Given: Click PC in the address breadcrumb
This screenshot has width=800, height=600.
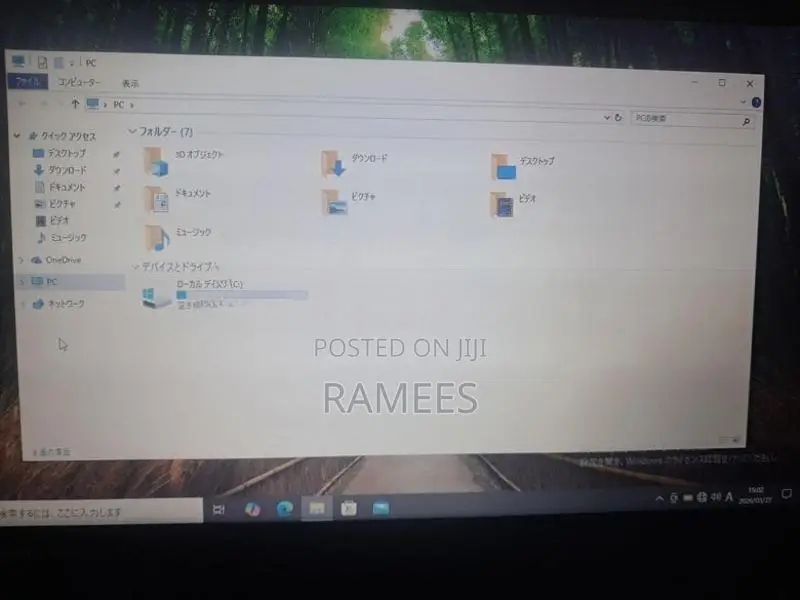Looking at the screenshot, I should 118,104.
